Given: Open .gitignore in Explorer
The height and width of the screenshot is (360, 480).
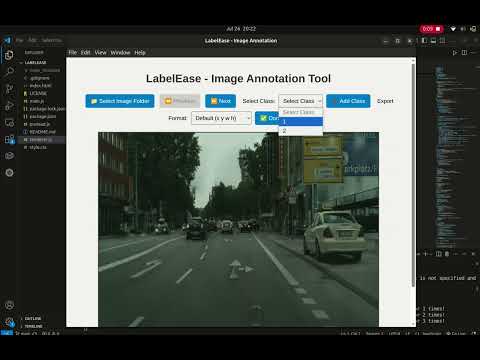Looking at the screenshot, I should tap(39, 78).
